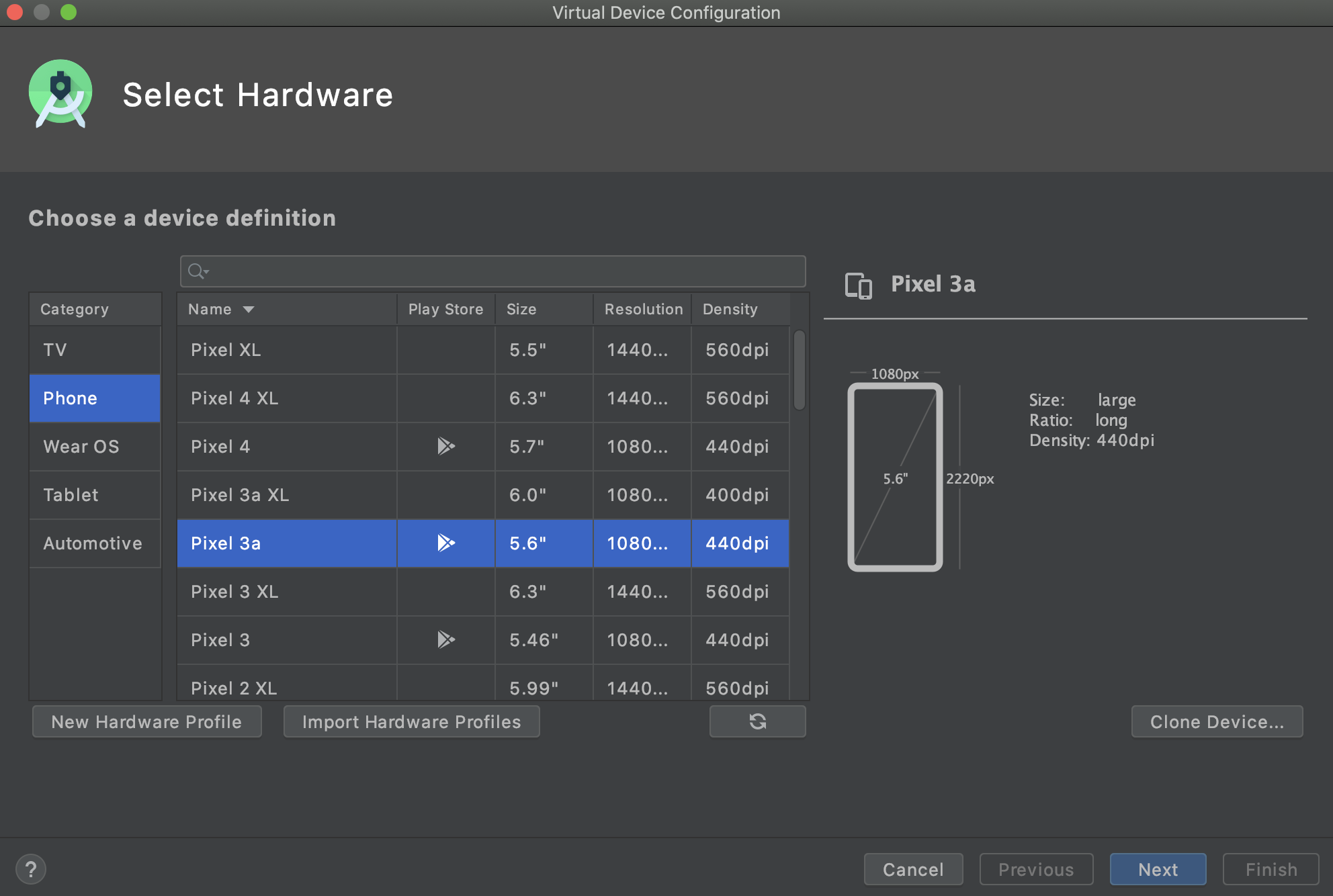Click the help question mark icon

click(31, 869)
